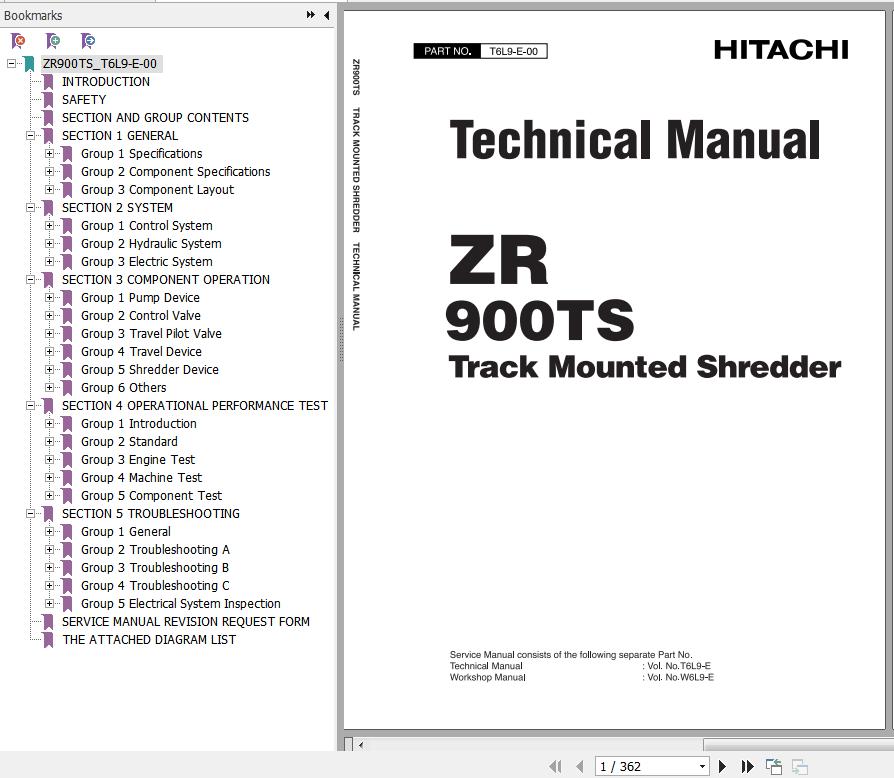Open SECTION AND GROUP CONTENTS bookmark
Screen dimensions: 894x778
pos(155,117)
